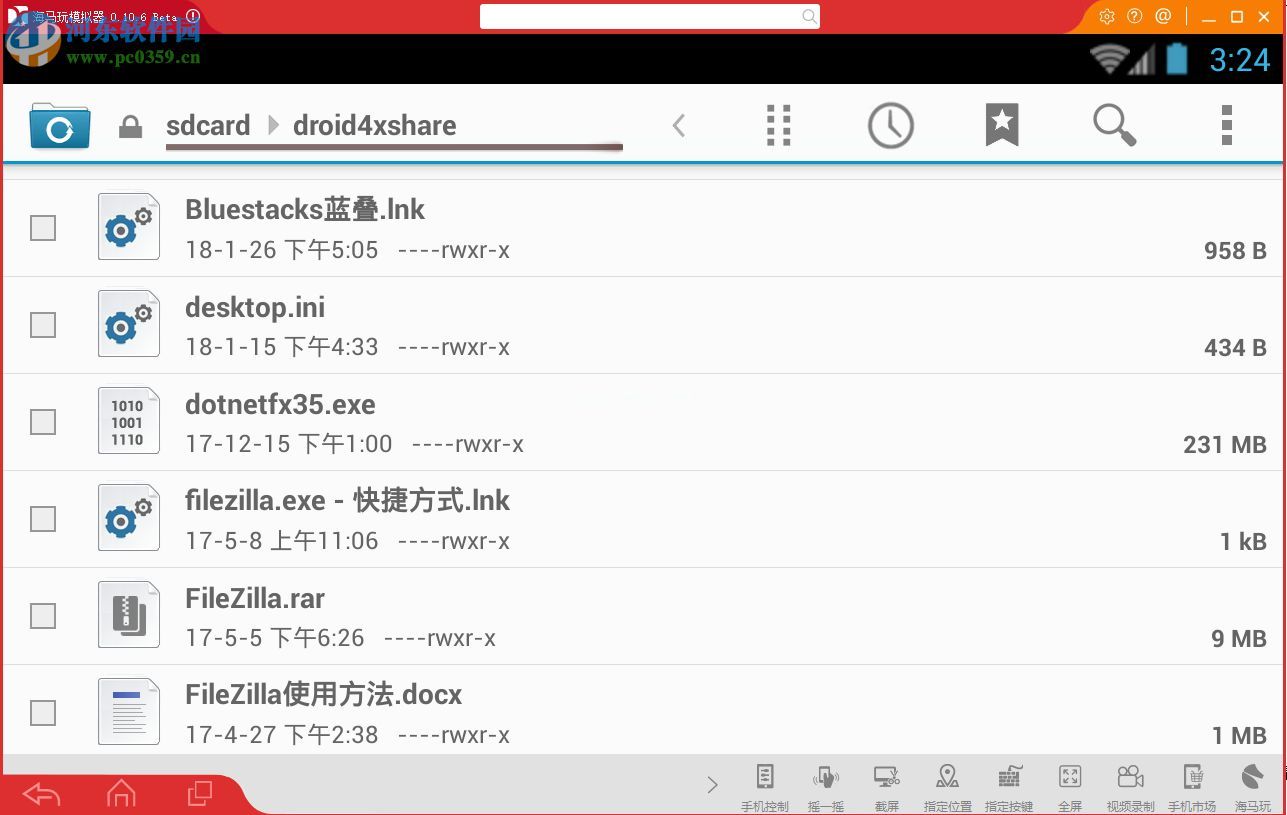Open the sdcard path segment
This screenshot has height=815, width=1287.
click(208, 126)
